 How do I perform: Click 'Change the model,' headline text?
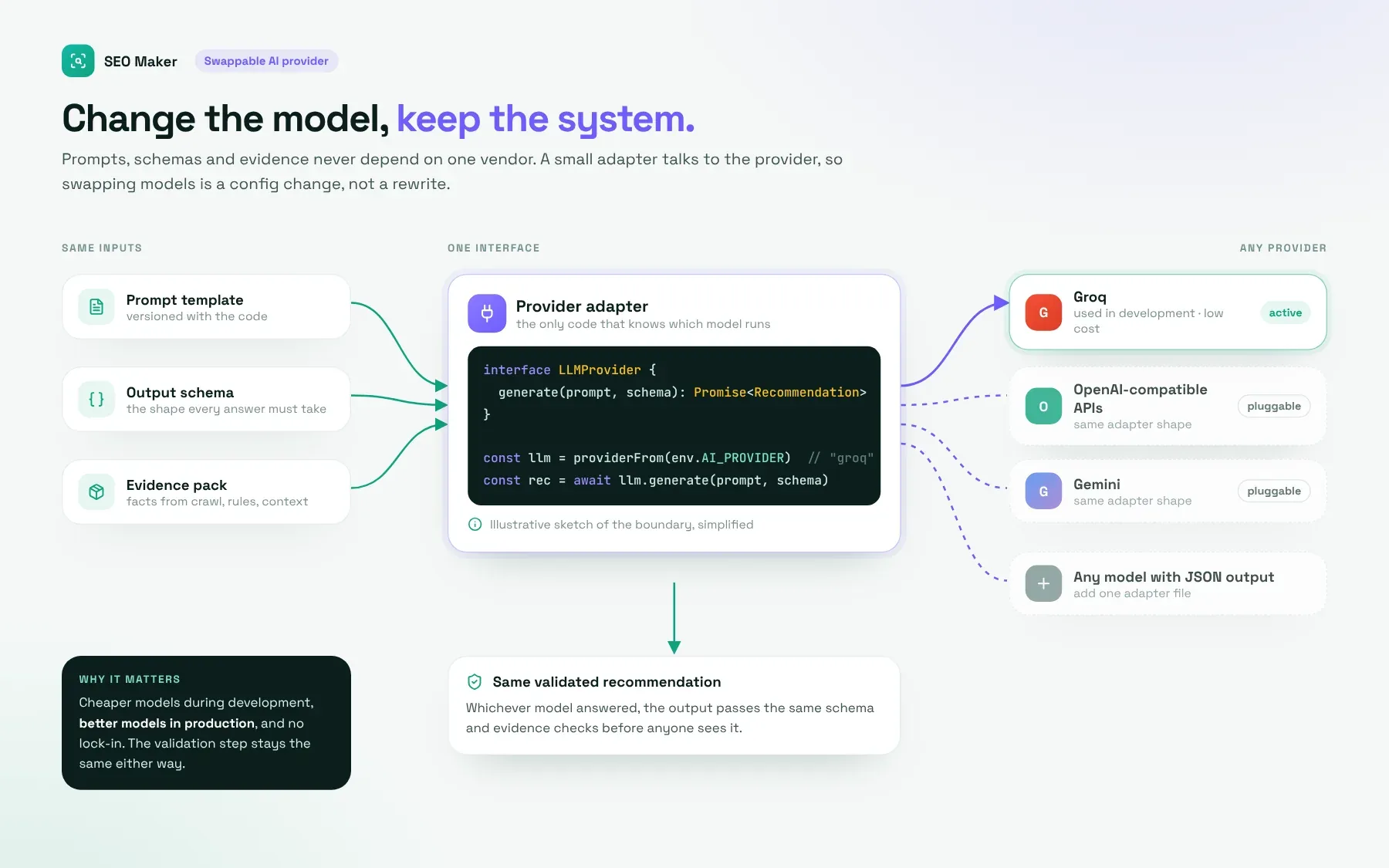[225, 120]
